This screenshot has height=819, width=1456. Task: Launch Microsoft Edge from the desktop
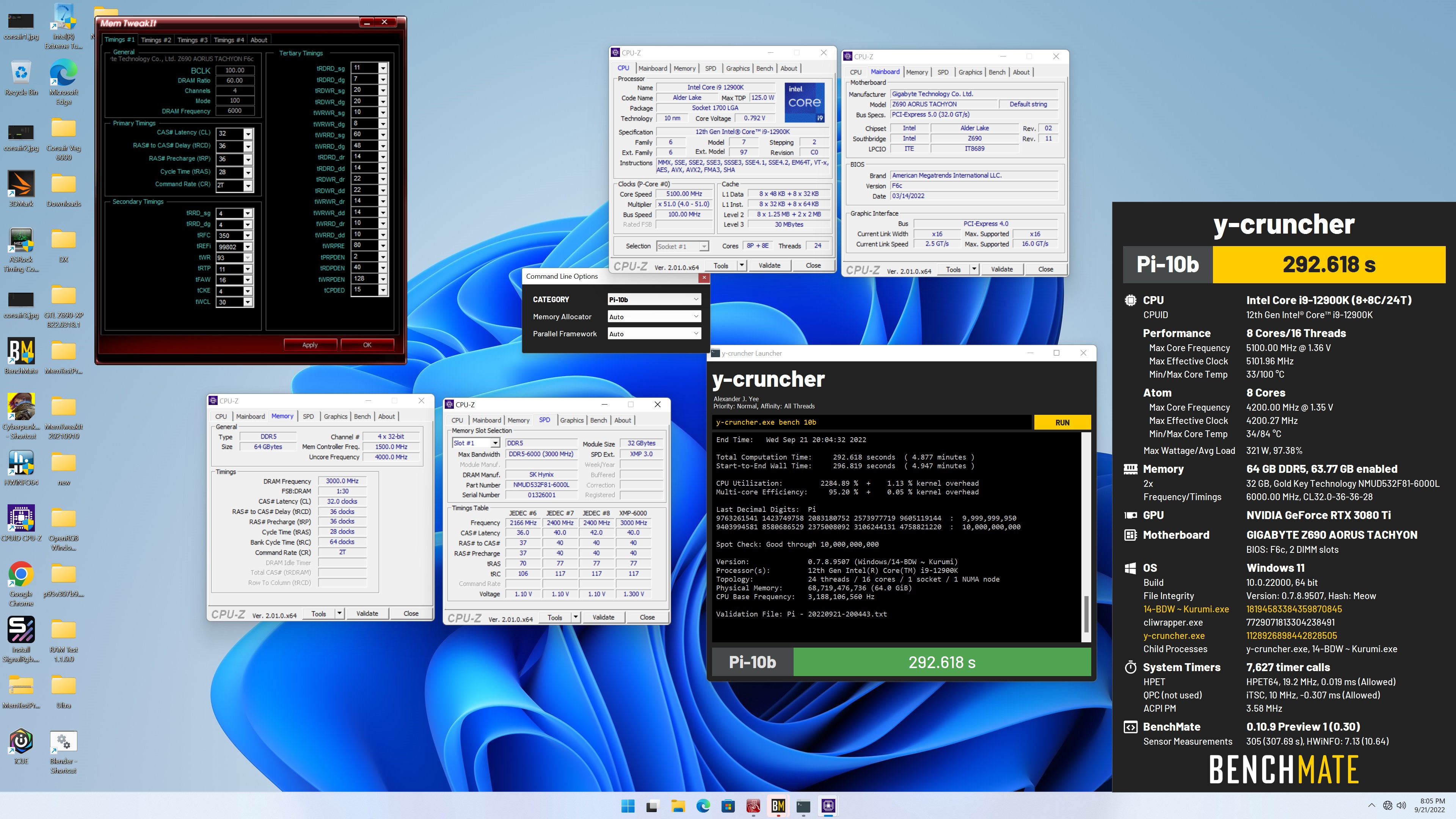(63, 82)
